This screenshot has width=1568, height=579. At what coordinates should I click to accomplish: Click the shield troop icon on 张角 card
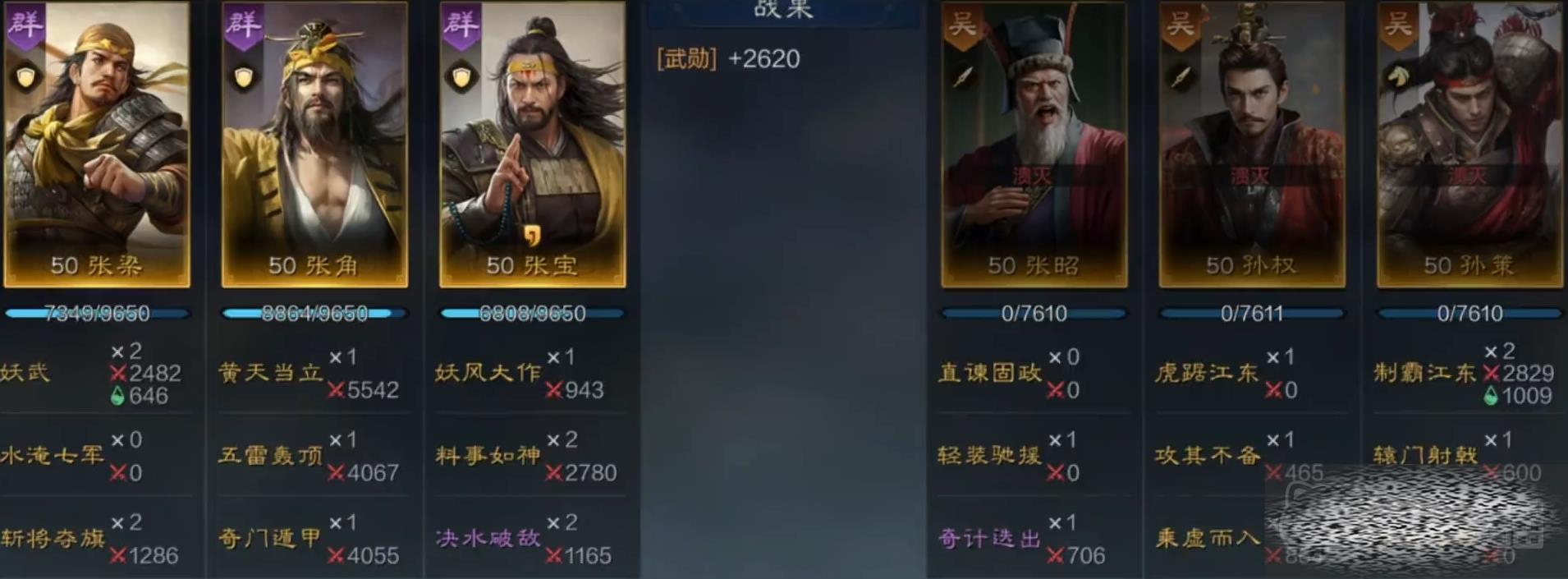coord(244,77)
